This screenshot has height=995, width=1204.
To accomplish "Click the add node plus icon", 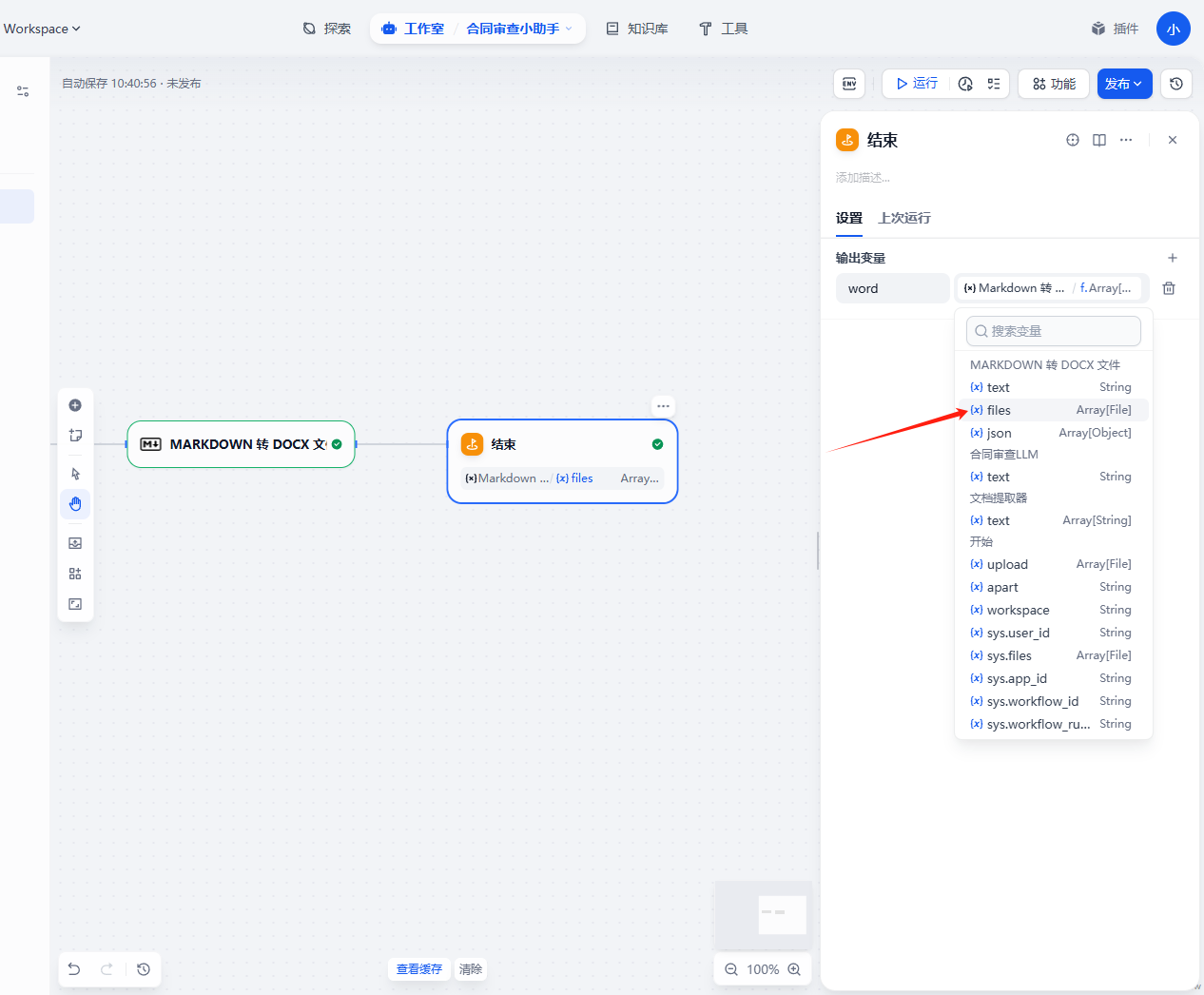I will coord(75,405).
